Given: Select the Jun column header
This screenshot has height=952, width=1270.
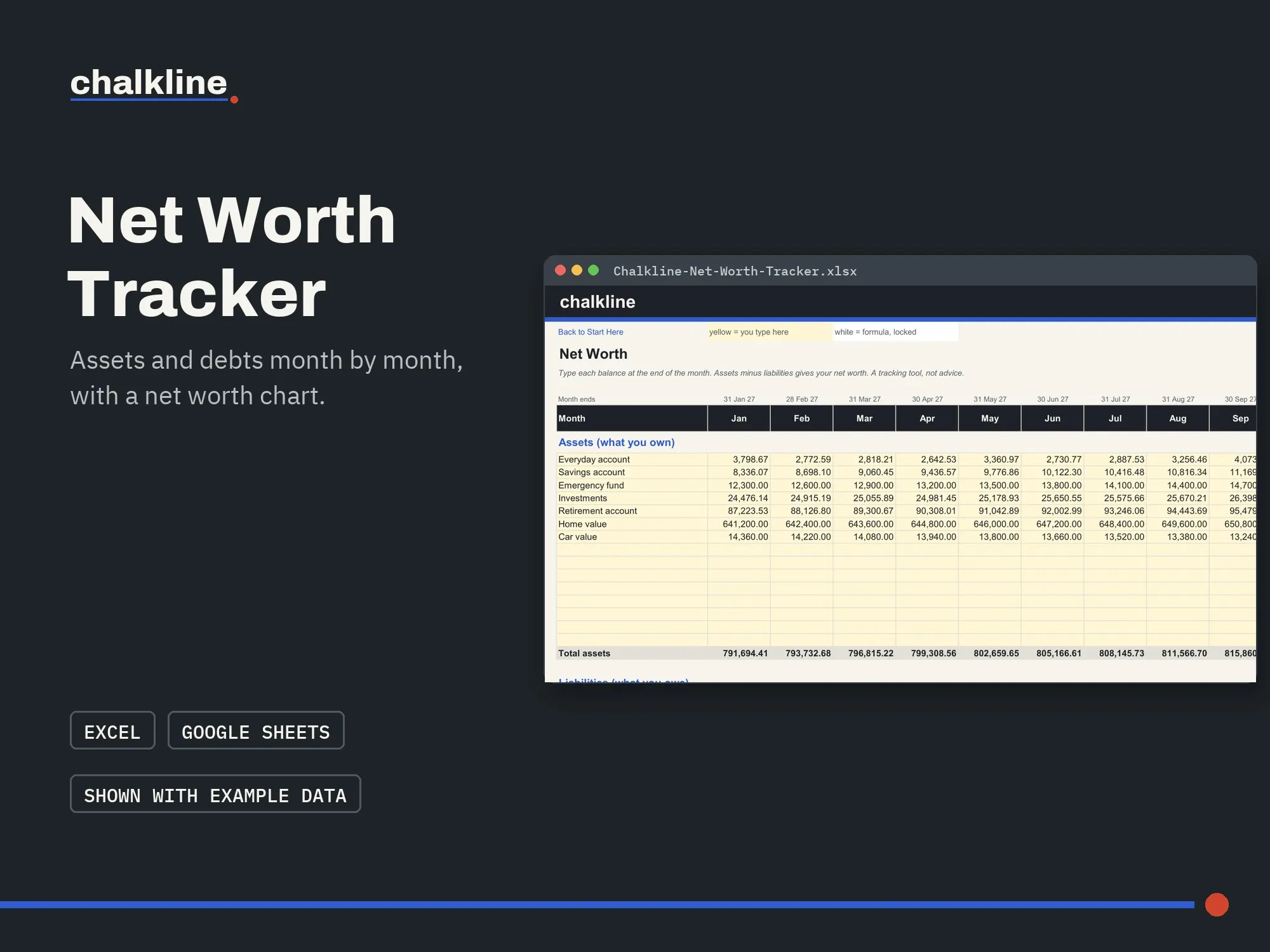Looking at the screenshot, I should [1053, 418].
